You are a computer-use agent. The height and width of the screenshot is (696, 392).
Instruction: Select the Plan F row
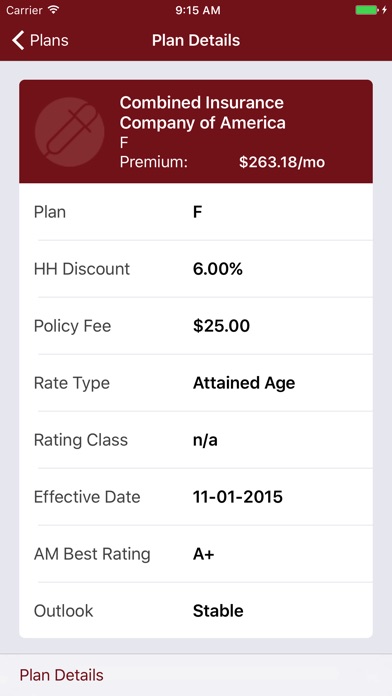coord(196,212)
